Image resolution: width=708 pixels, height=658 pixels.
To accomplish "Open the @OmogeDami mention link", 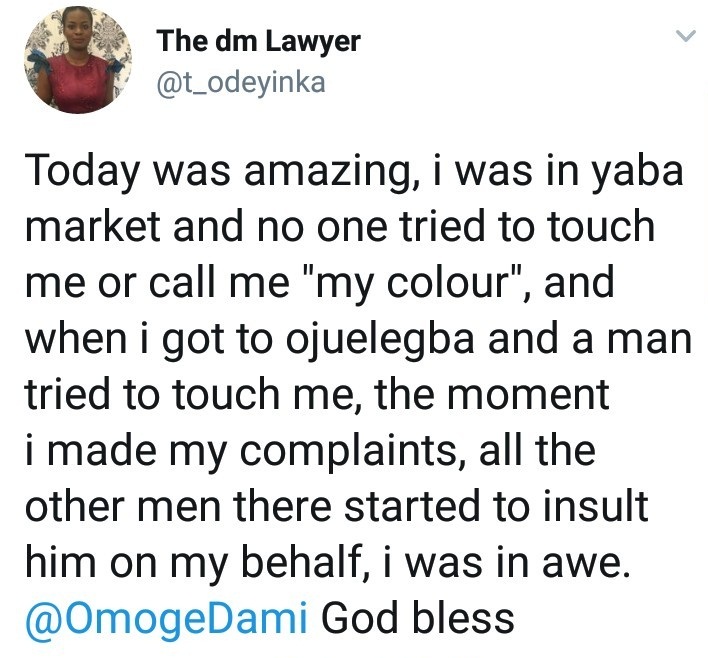I will (x=166, y=618).
